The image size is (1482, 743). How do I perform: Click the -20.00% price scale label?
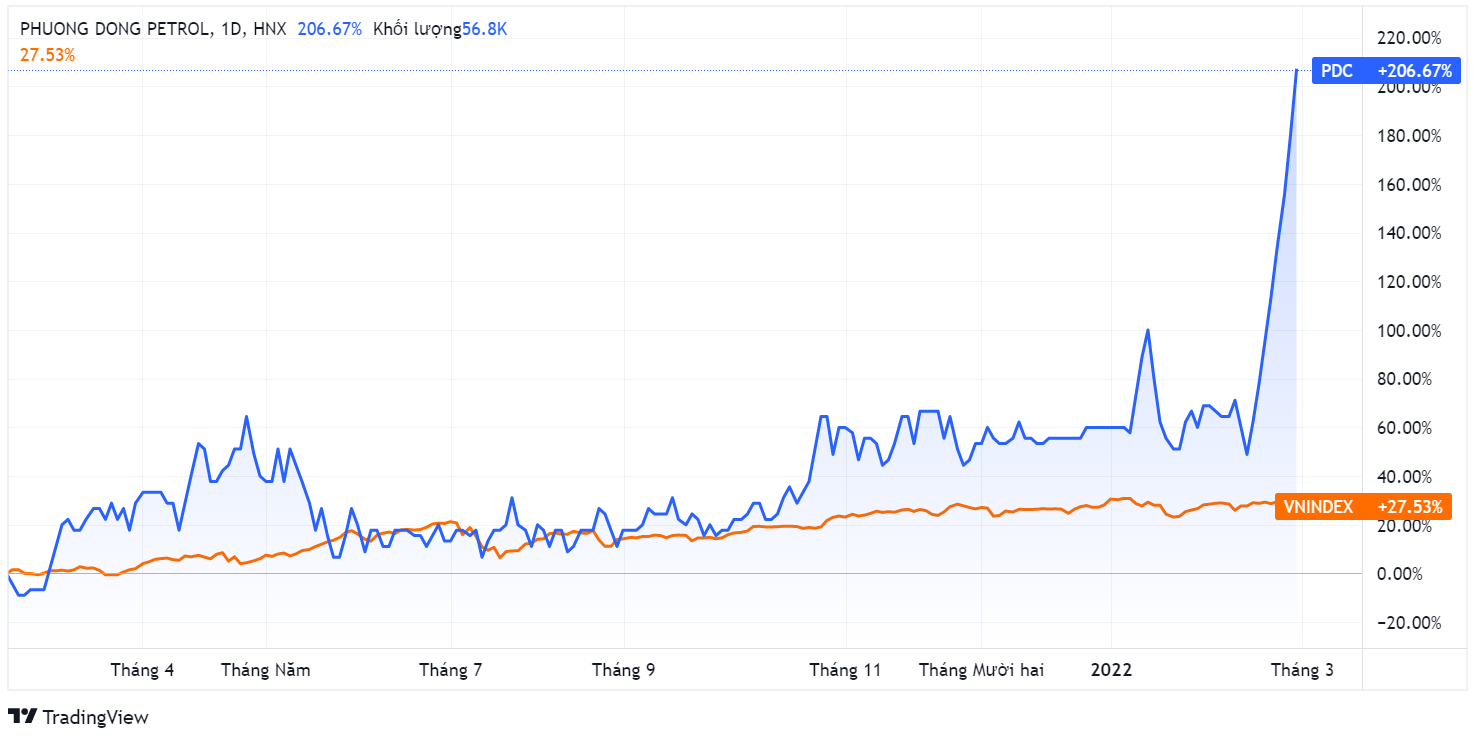tap(1409, 623)
